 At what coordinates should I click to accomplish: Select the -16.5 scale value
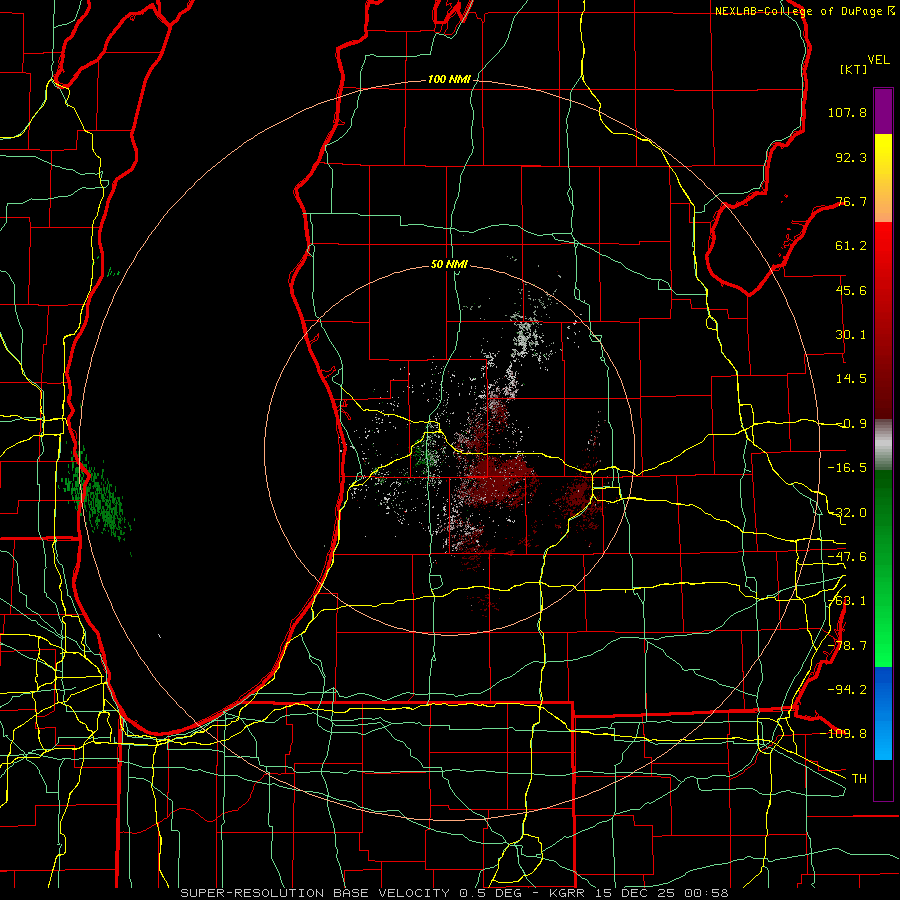(x=847, y=468)
